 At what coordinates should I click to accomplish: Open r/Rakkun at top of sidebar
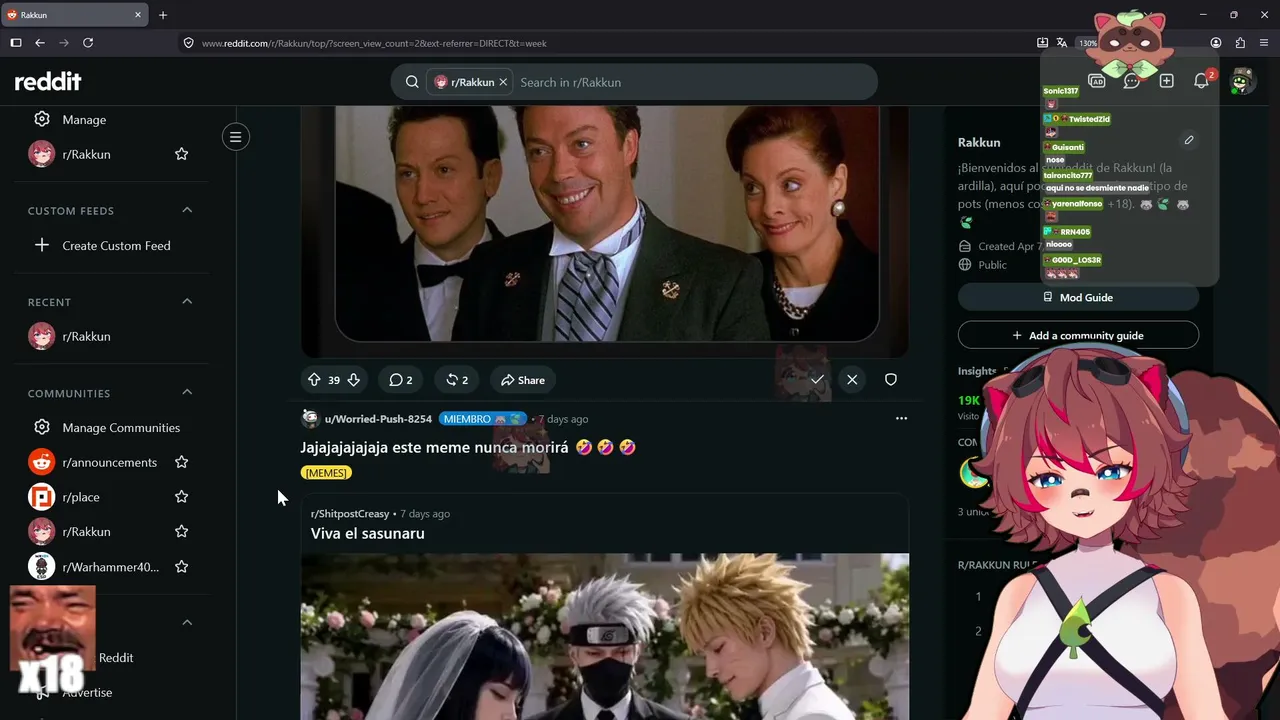[86, 154]
